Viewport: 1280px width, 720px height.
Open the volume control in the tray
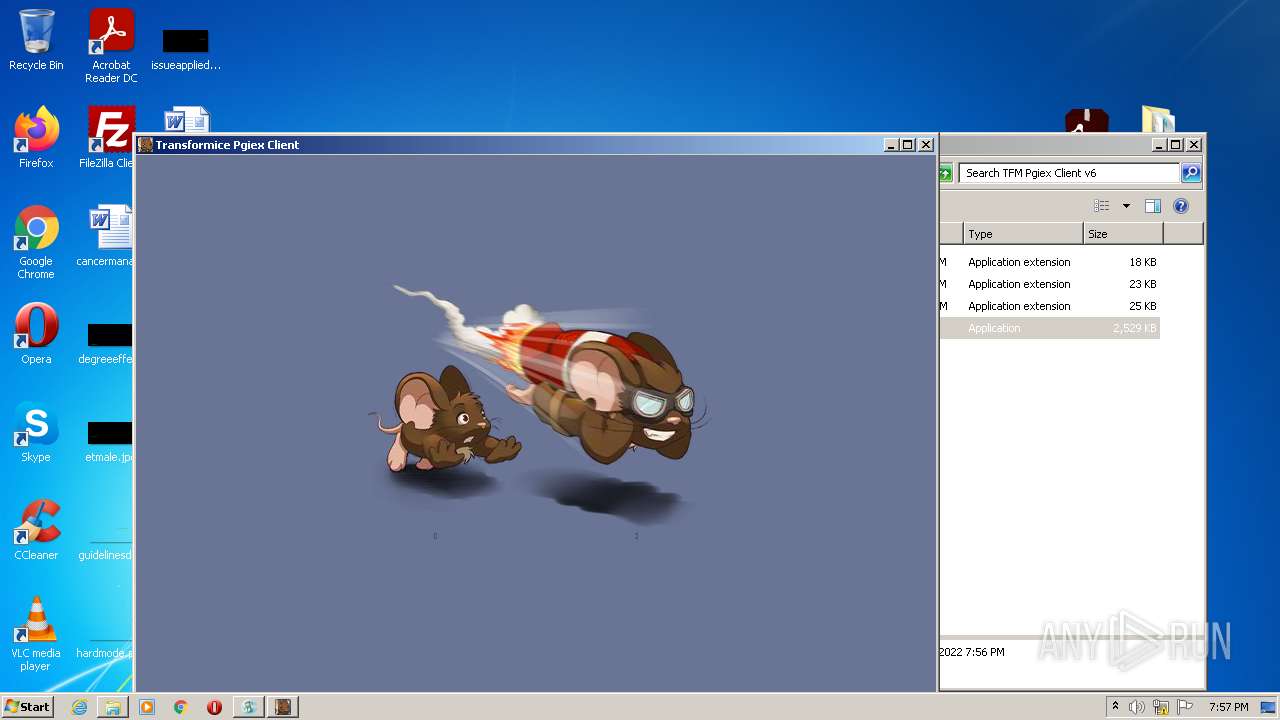click(x=1137, y=707)
